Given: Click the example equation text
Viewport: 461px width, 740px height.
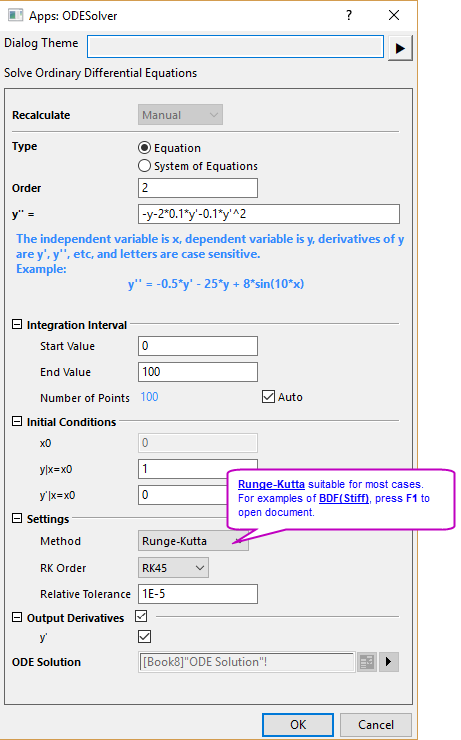Looking at the screenshot, I should [216, 284].
